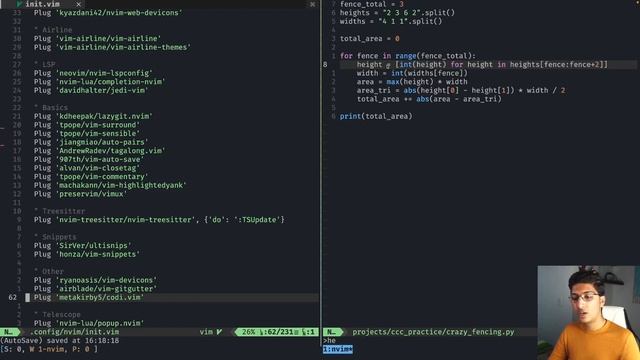Click Plug 'preservim/vimux' line
The height and width of the screenshot is (360, 640).
coord(80,194)
